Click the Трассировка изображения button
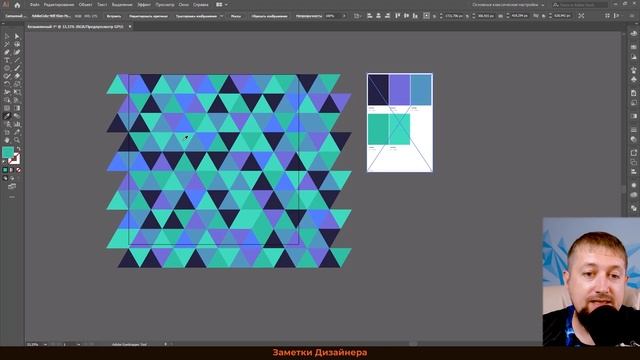The image size is (640, 360). pos(196,16)
